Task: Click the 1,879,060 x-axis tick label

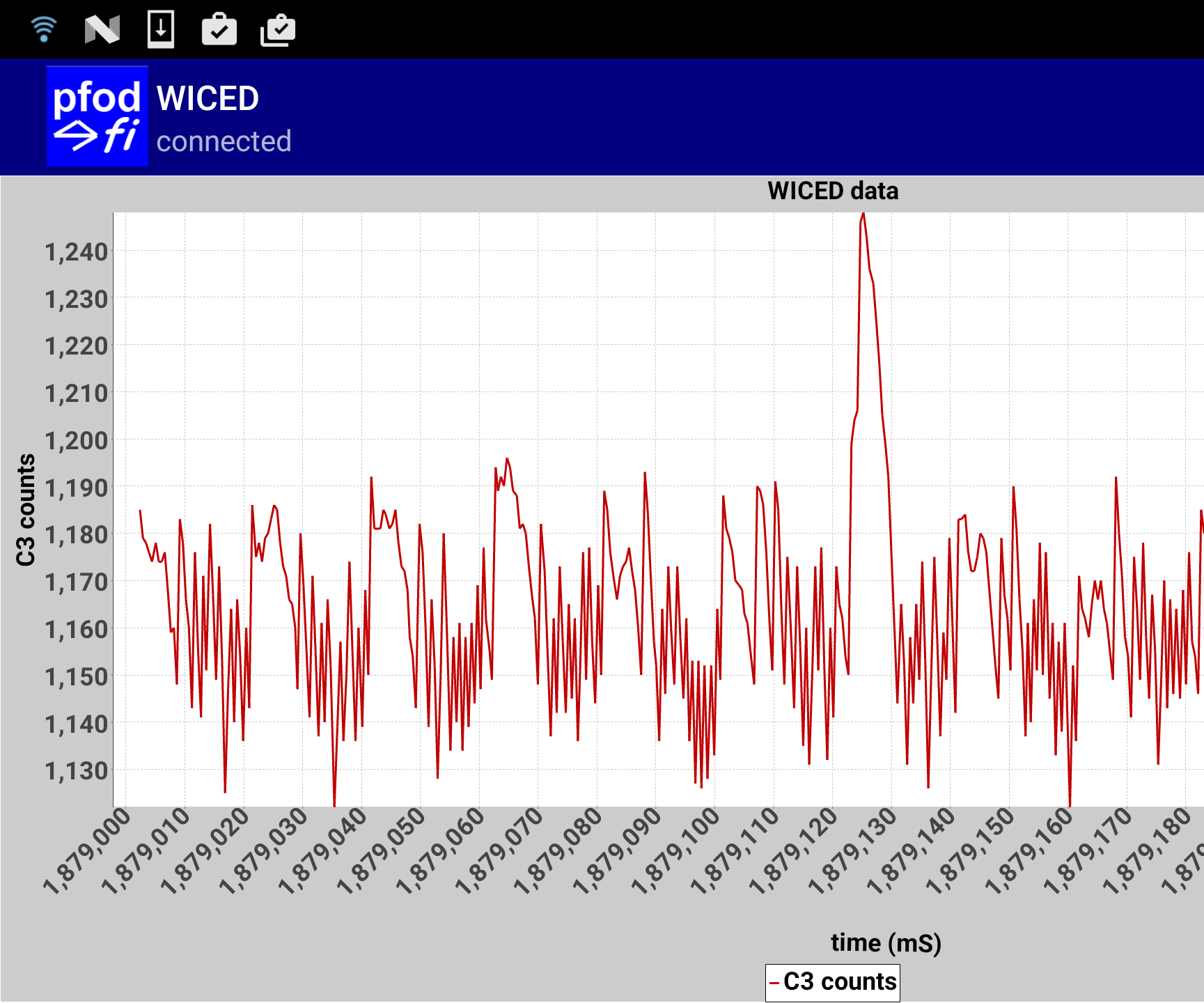Action: [x=440, y=851]
